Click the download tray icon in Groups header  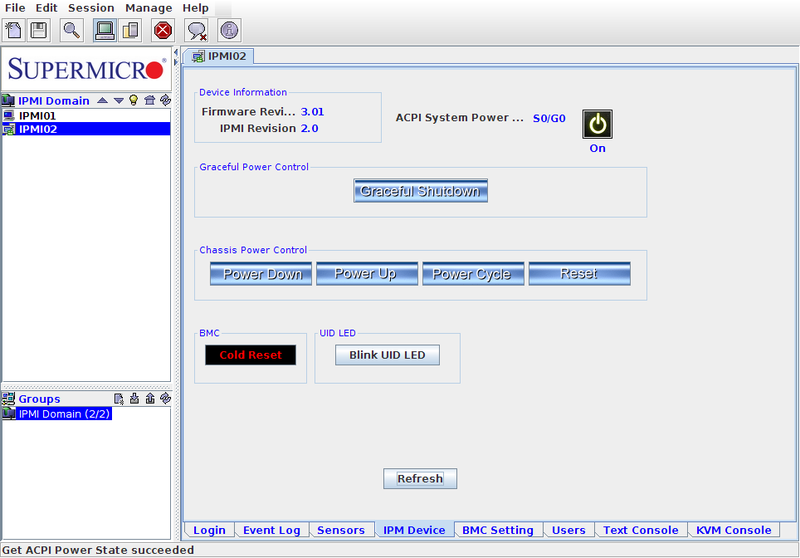134,398
